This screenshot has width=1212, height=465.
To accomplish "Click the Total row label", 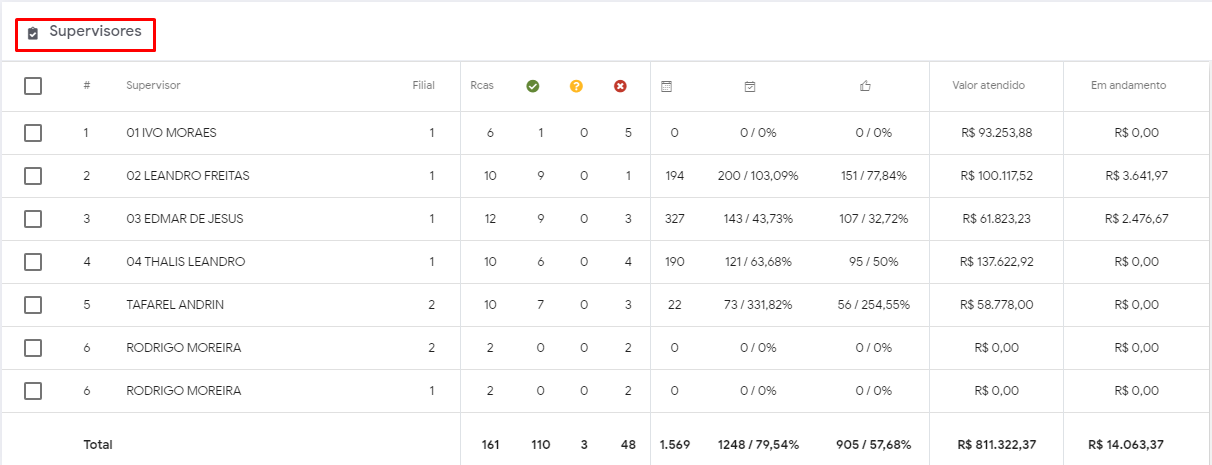I will click(98, 444).
